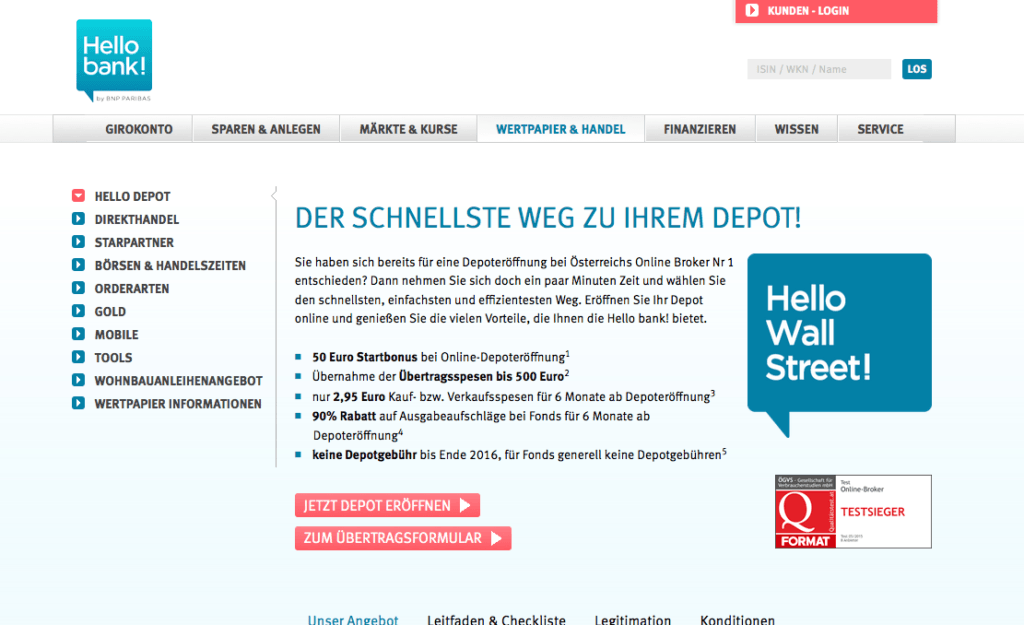
Task: Select Wertpapier Informationen in the sidebar
Action: click(178, 404)
